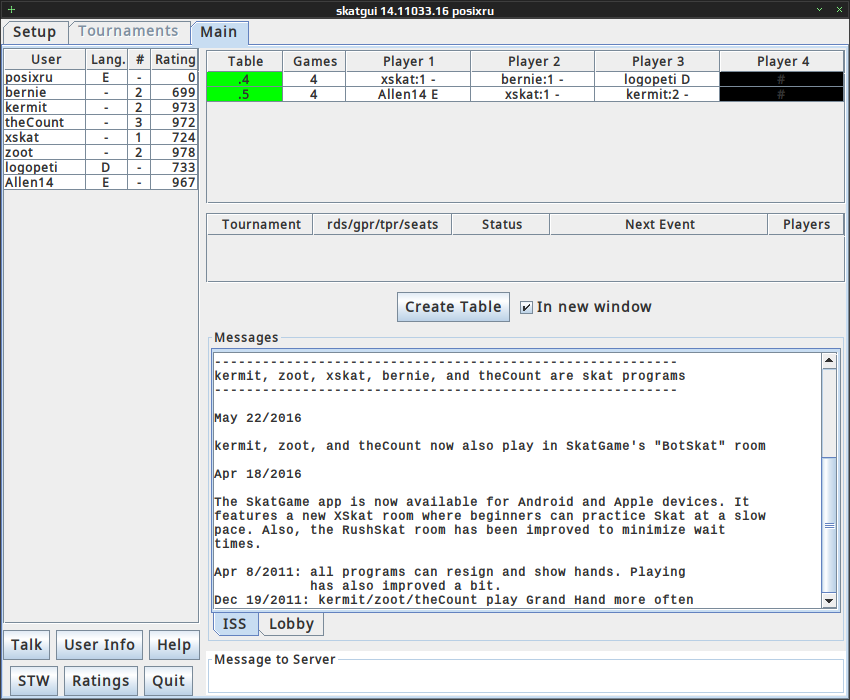Switch to the Setup tab
The width and height of the screenshot is (850, 700).
(35, 32)
